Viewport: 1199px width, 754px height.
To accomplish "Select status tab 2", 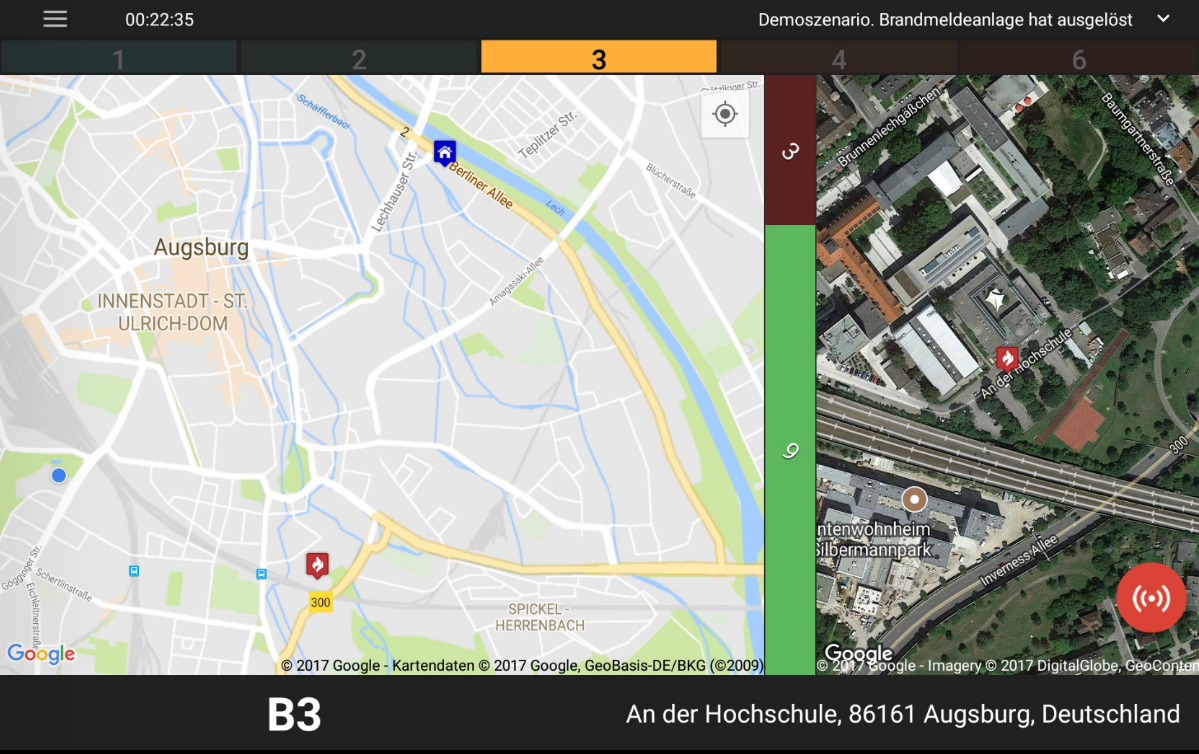I will [359, 58].
